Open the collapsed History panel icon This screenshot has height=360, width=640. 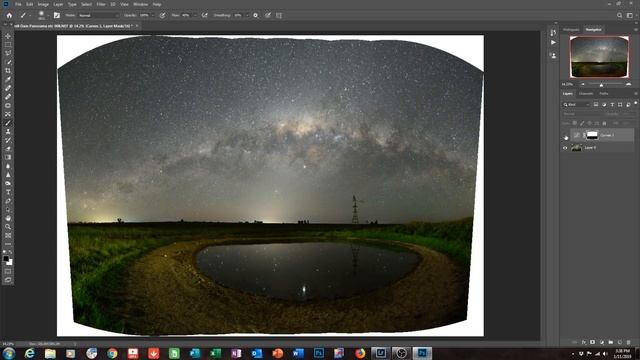(553, 32)
